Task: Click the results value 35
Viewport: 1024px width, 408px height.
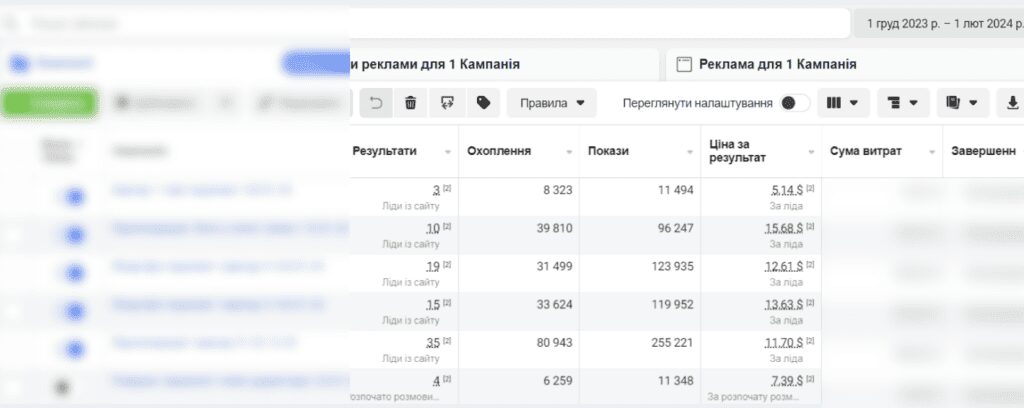Action: point(434,343)
